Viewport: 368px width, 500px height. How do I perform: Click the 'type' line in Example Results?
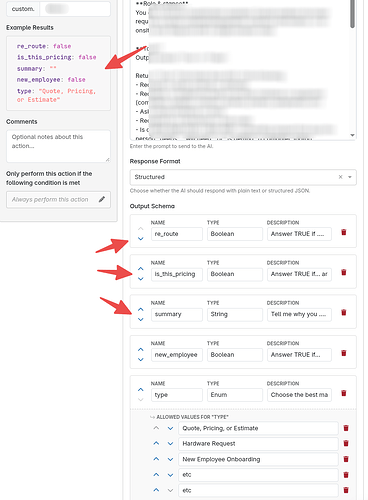[56, 95]
